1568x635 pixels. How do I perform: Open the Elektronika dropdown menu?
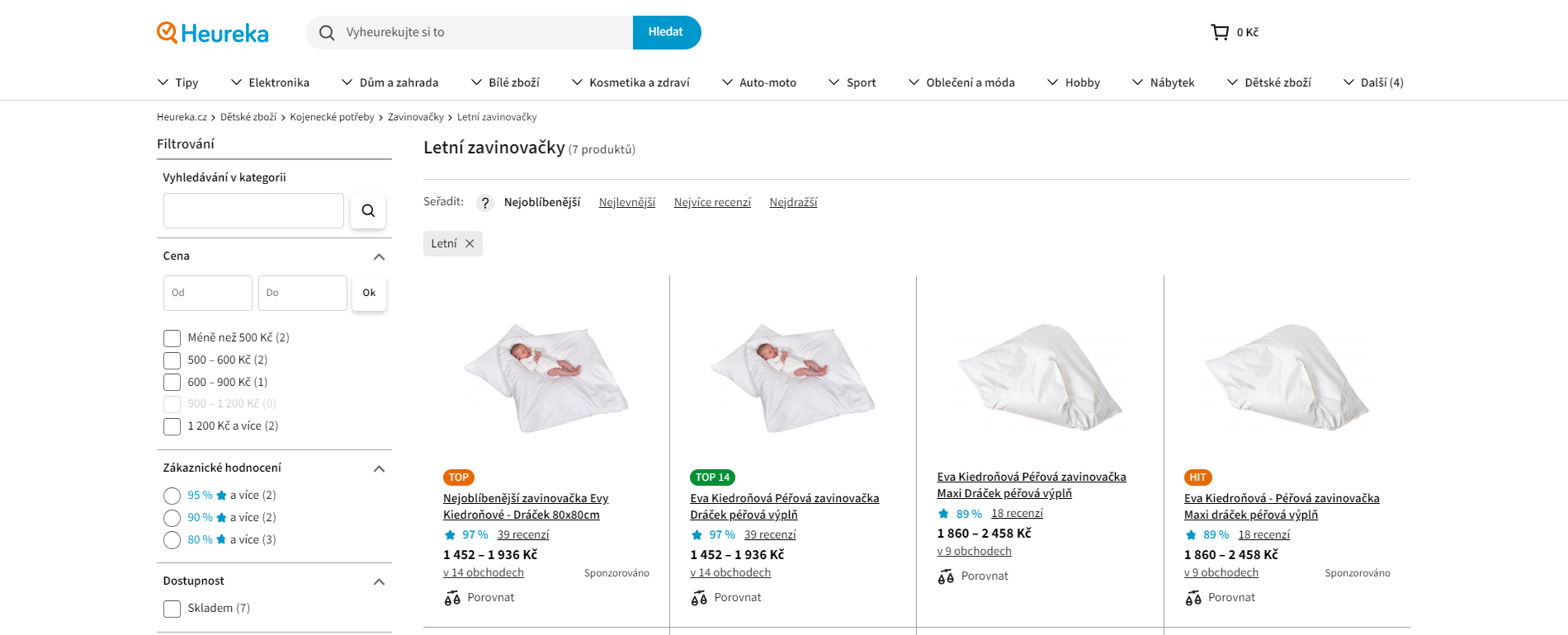[270, 82]
